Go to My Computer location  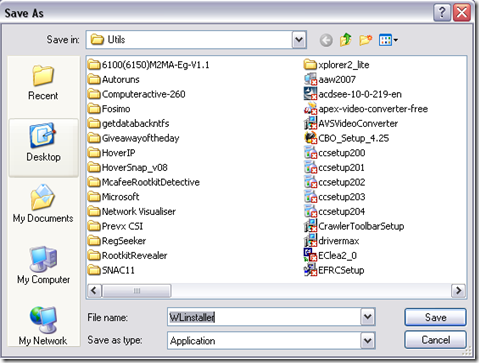pos(43,266)
